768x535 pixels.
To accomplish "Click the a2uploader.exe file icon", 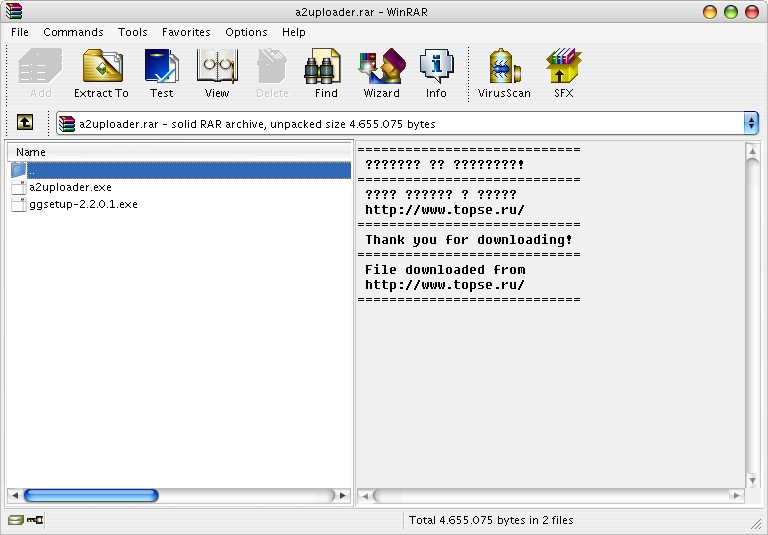I will click(x=19, y=188).
